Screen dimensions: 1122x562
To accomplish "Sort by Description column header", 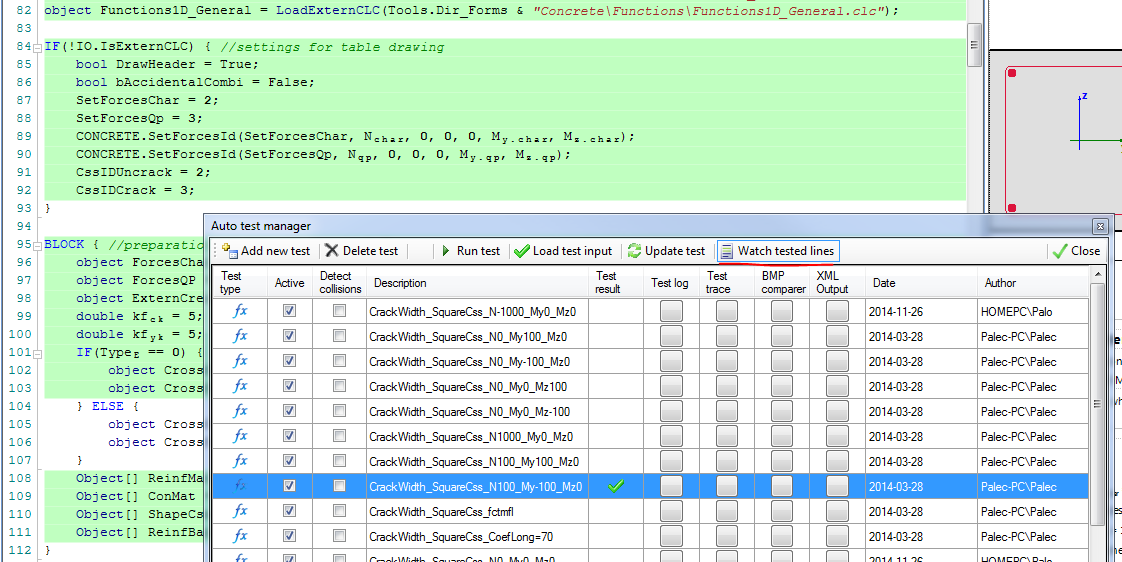I will click(478, 283).
